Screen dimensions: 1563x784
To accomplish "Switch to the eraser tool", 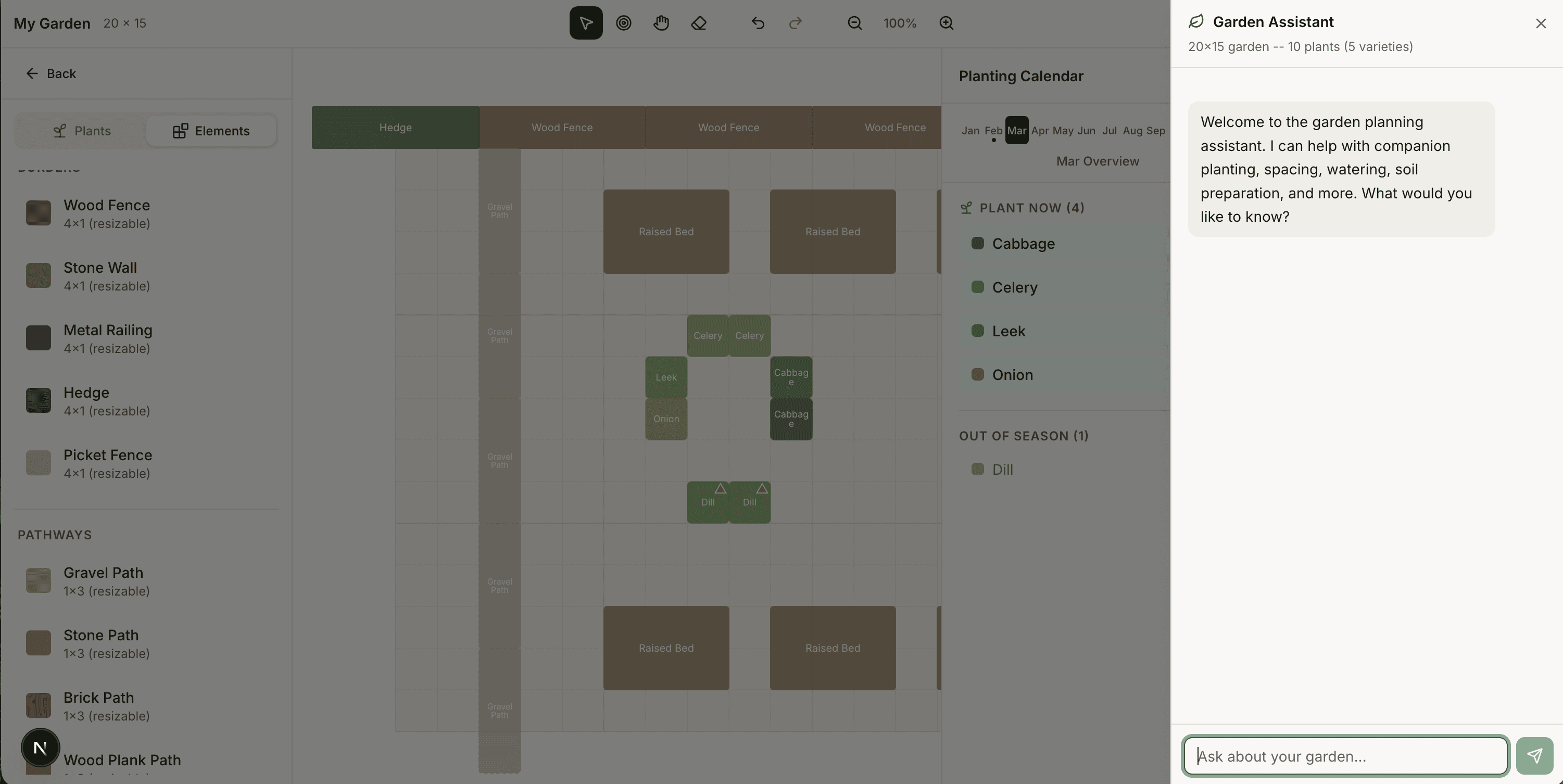I will click(x=699, y=23).
